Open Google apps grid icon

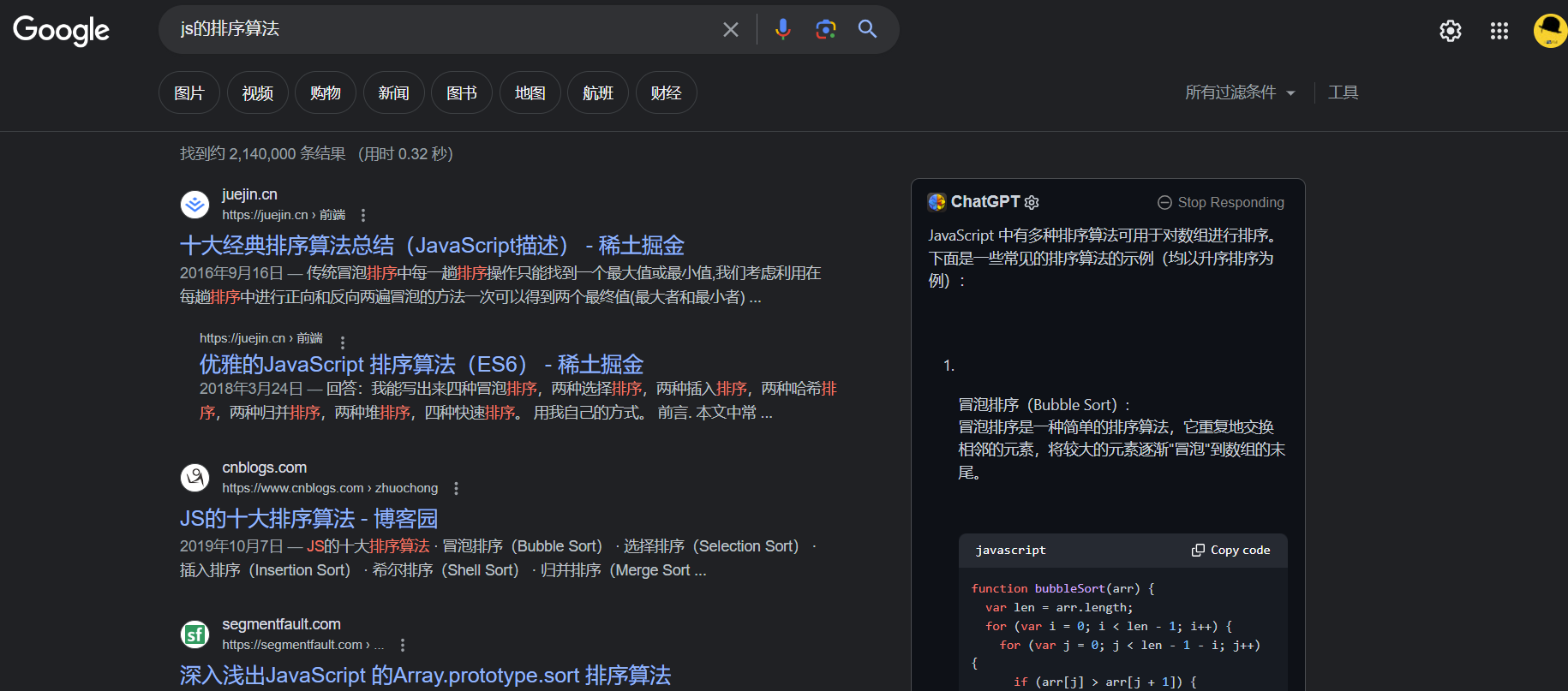tap(1499, 31)
